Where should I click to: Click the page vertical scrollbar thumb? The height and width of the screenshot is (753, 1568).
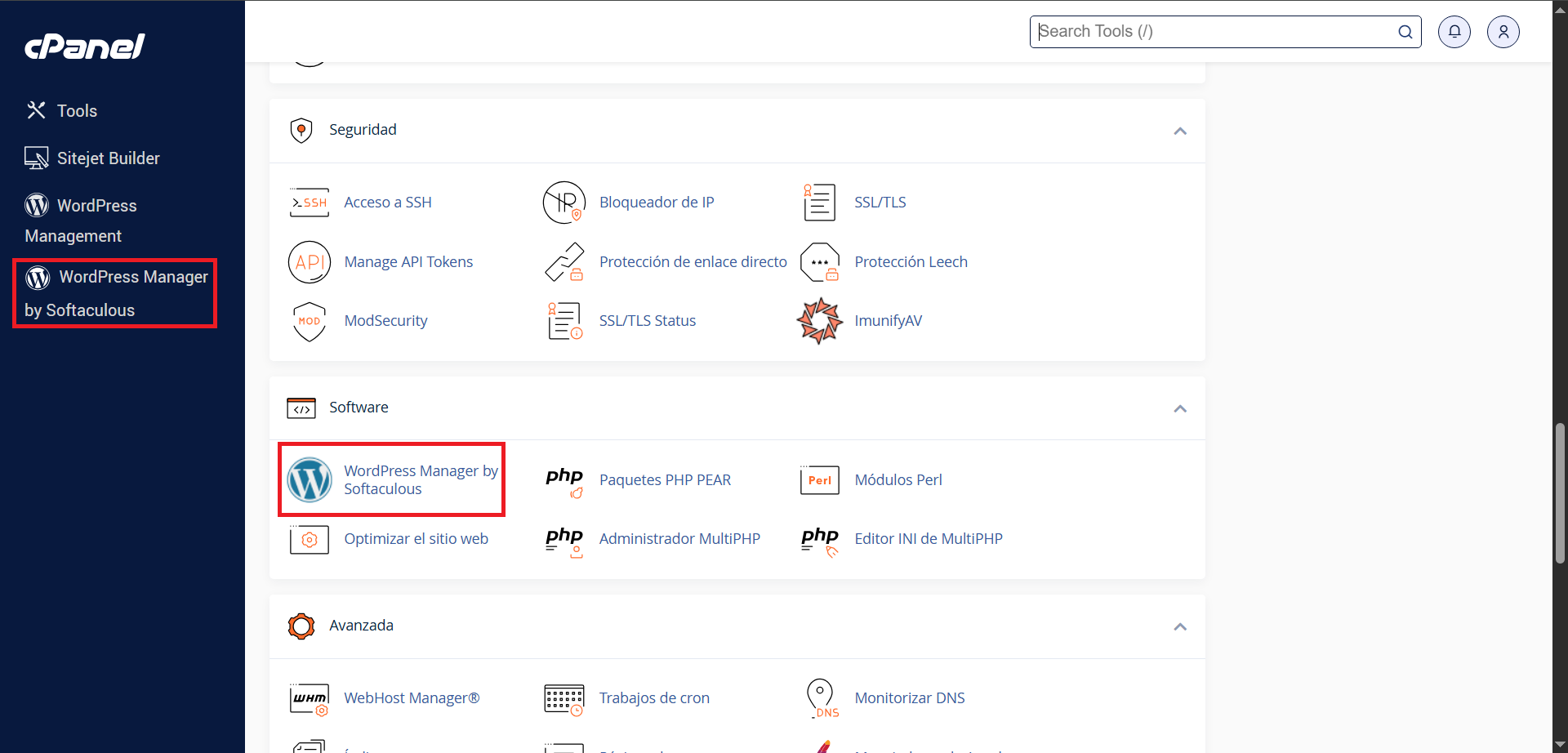coord(1561,492)
